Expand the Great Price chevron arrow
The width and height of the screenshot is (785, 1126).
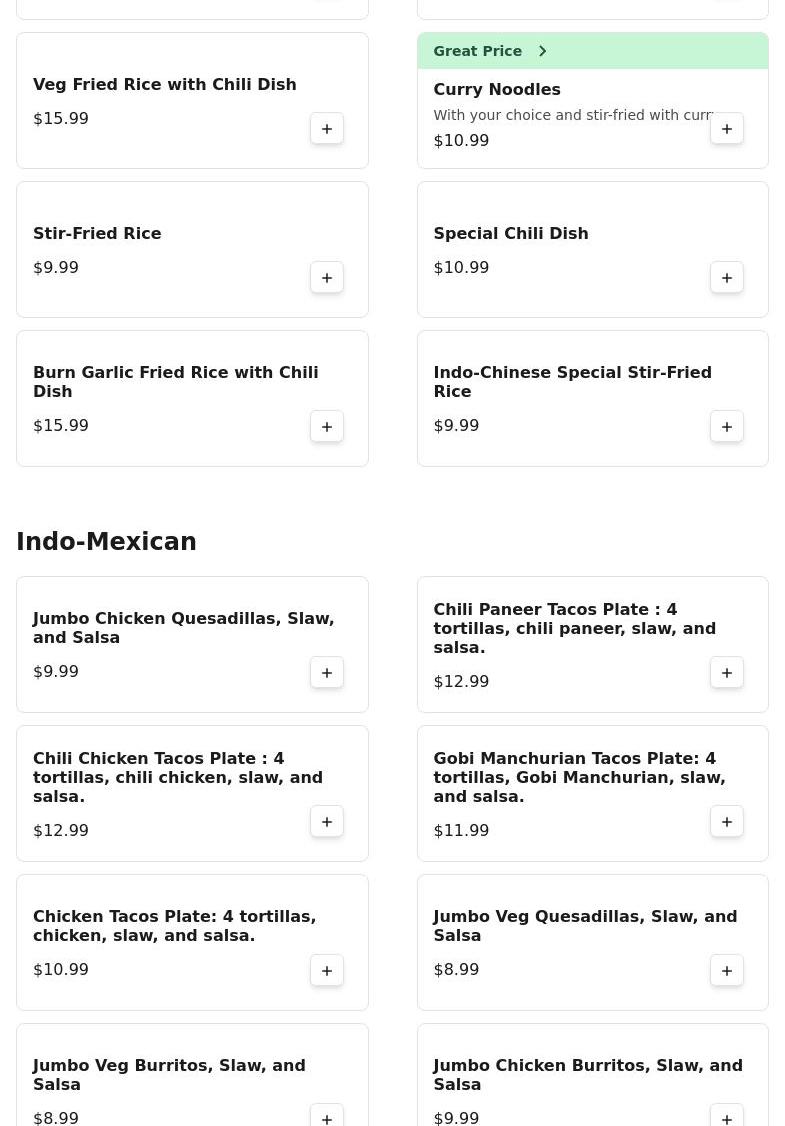[x=543, y=51]
